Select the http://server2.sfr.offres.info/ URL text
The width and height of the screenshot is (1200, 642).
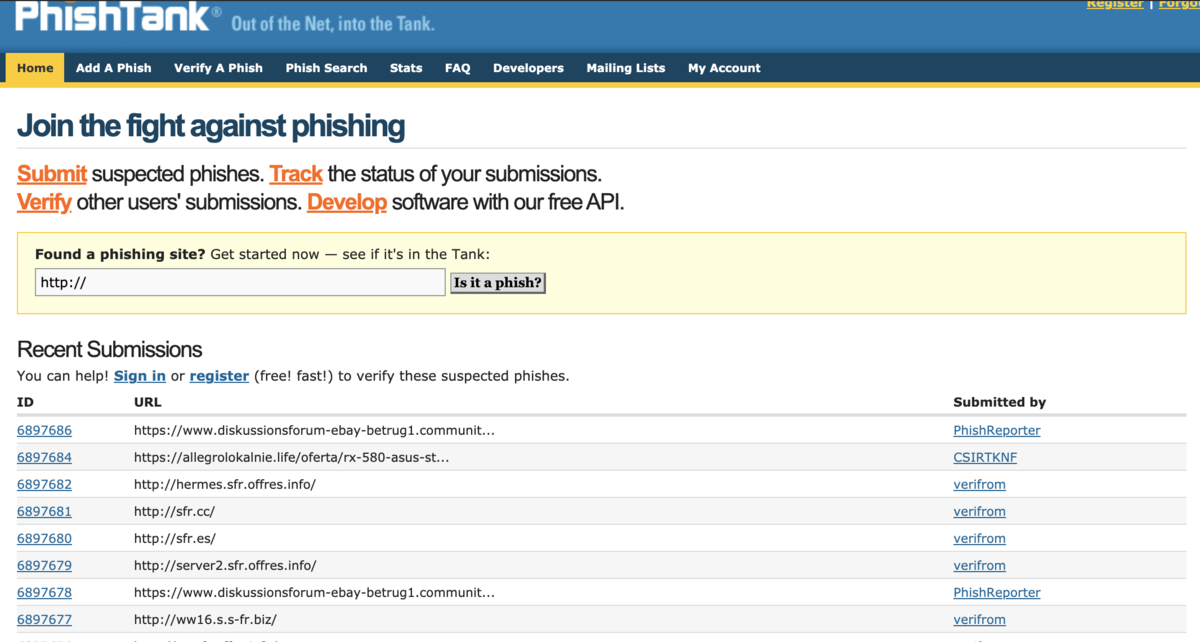(225, 565)
